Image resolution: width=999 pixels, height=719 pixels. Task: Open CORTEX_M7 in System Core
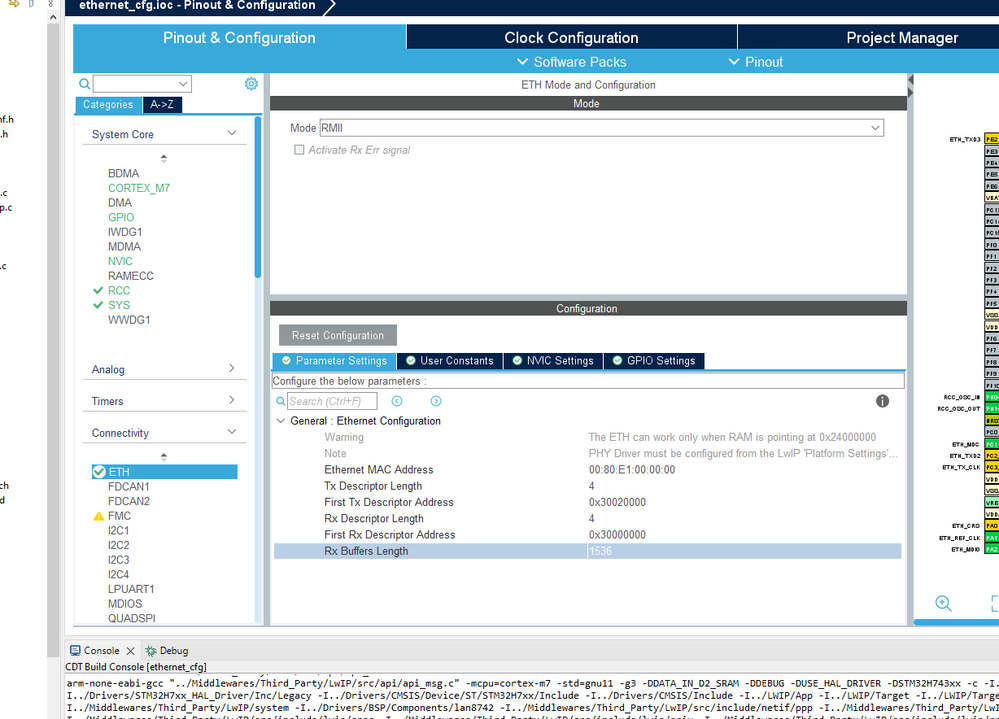139,188
